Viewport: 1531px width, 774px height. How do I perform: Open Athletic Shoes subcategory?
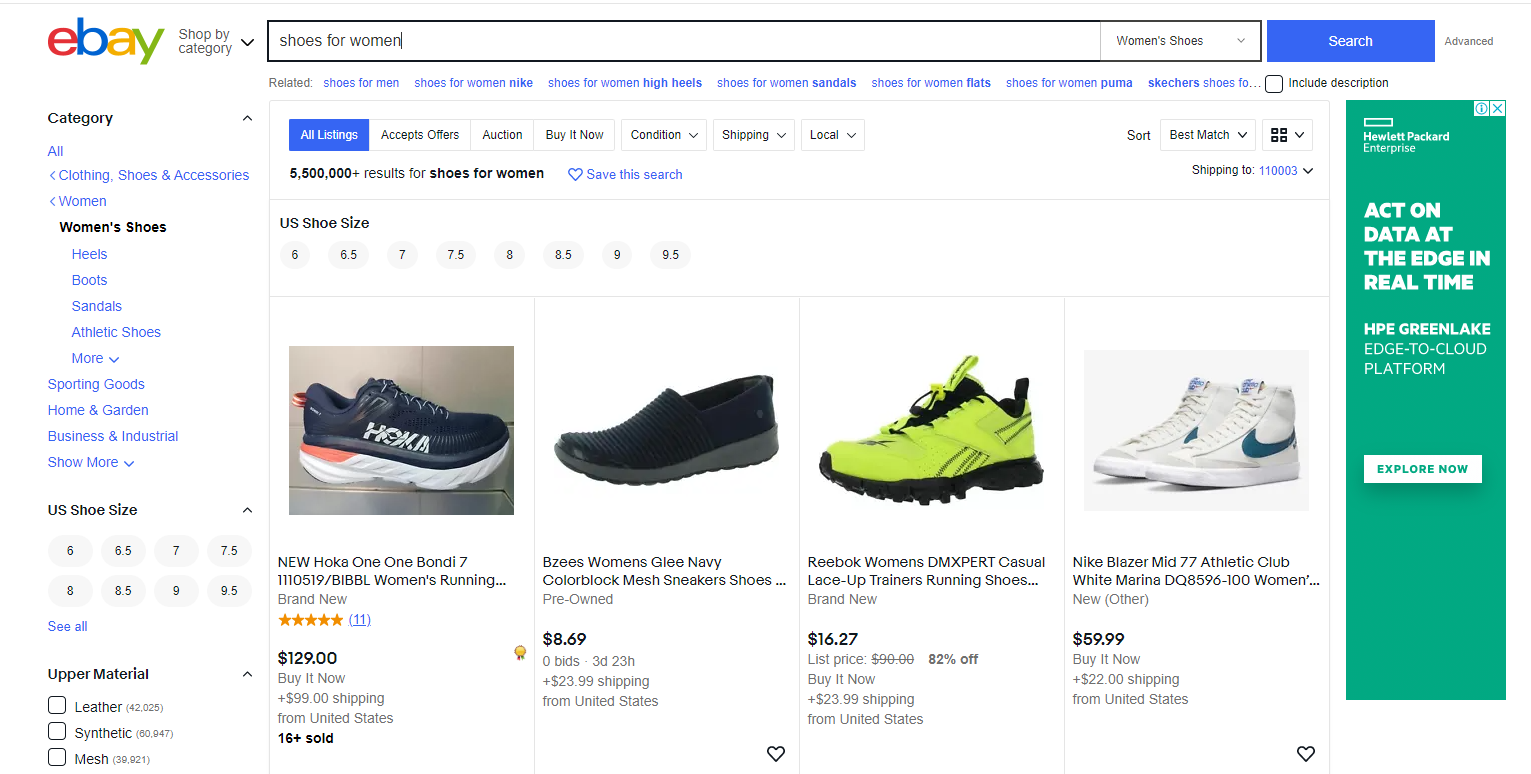(116, 332)
